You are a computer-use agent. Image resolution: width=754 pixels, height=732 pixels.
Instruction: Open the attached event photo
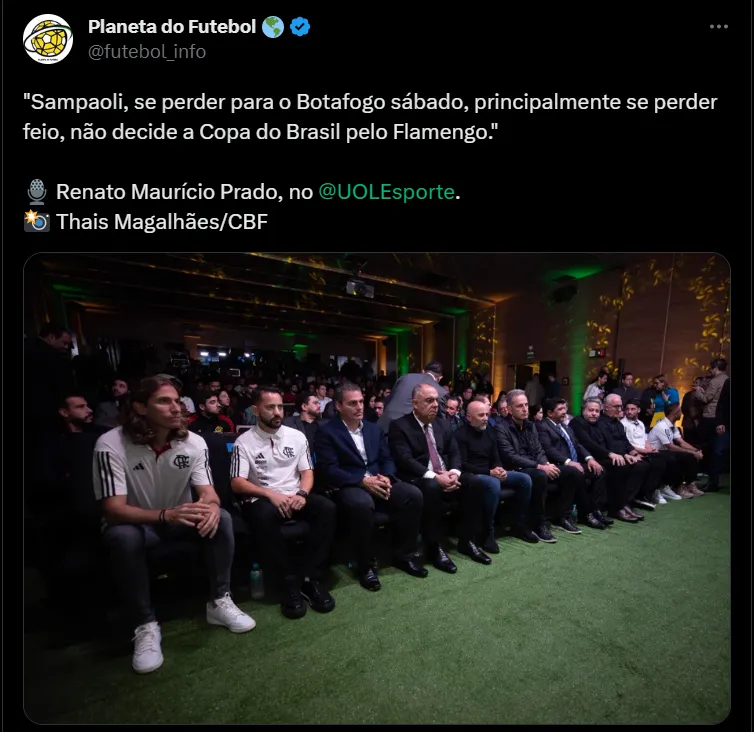click(x=377, y=488)
